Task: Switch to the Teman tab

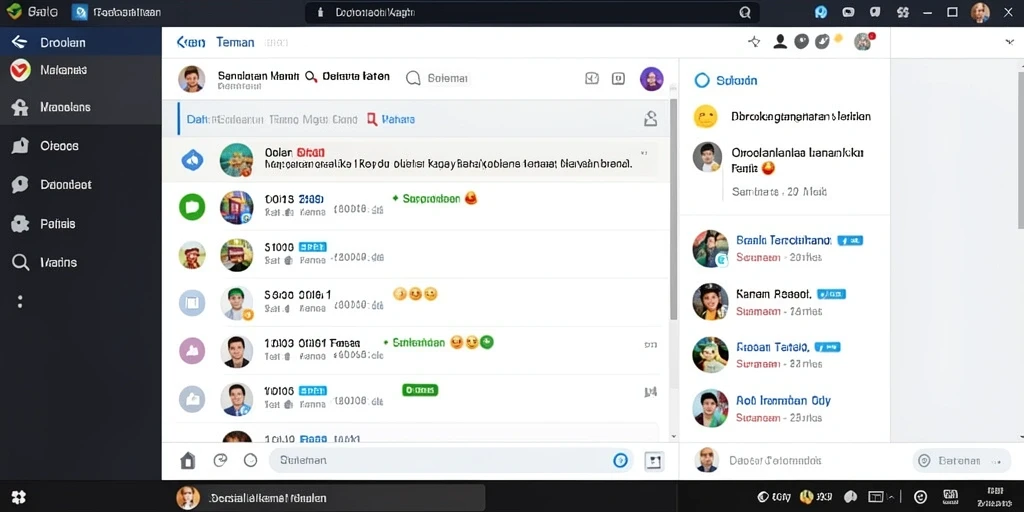Action: pyautogui.click(x=235, y=42)
